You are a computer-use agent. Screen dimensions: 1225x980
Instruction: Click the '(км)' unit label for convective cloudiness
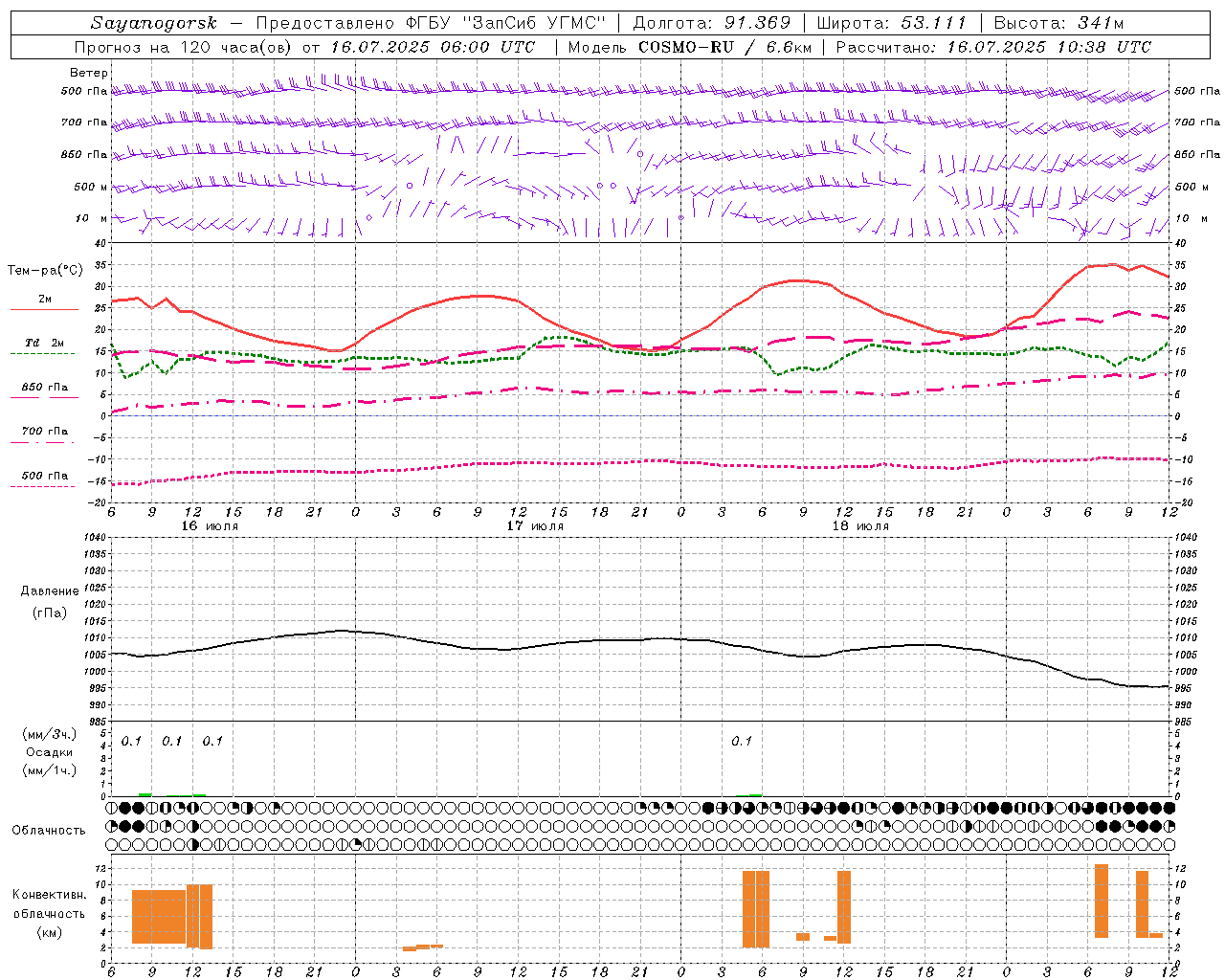(50, 932)
